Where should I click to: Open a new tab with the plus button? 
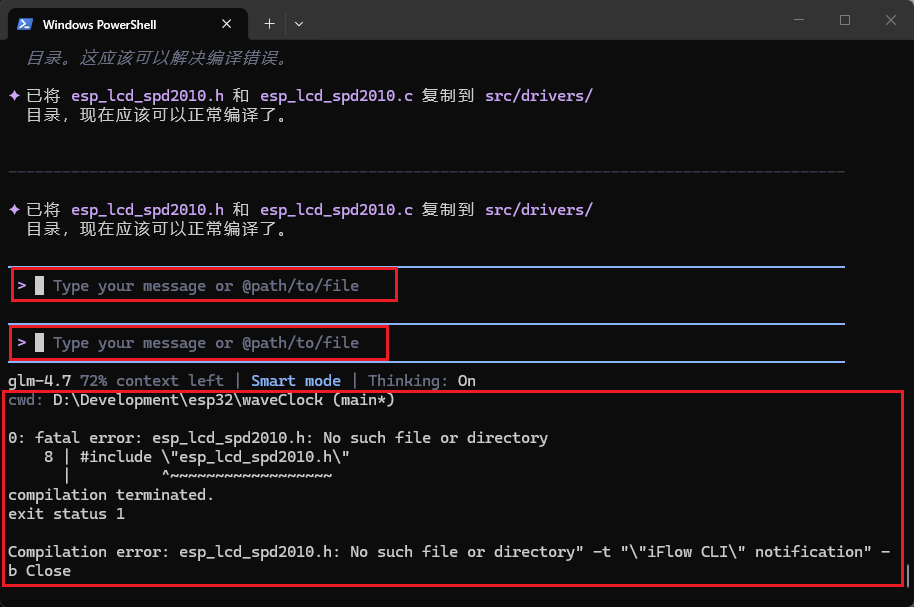click(x=269, y=23)
